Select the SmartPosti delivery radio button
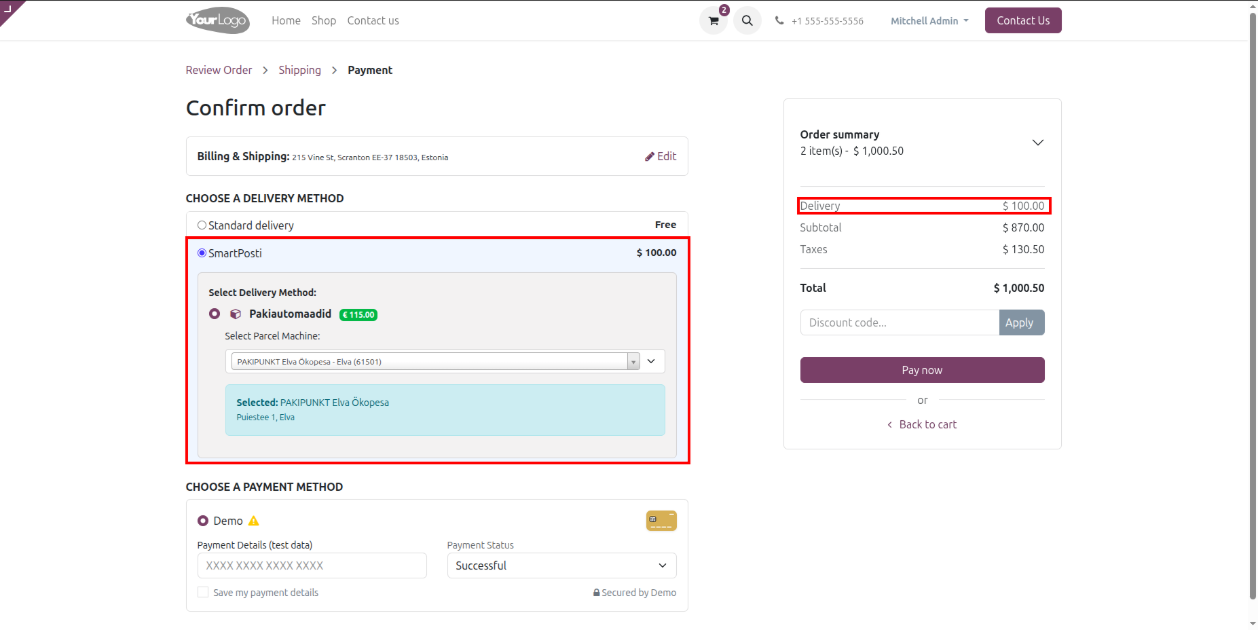The width and height of the screenshot is (1258, 630). [x=202, y=253]
